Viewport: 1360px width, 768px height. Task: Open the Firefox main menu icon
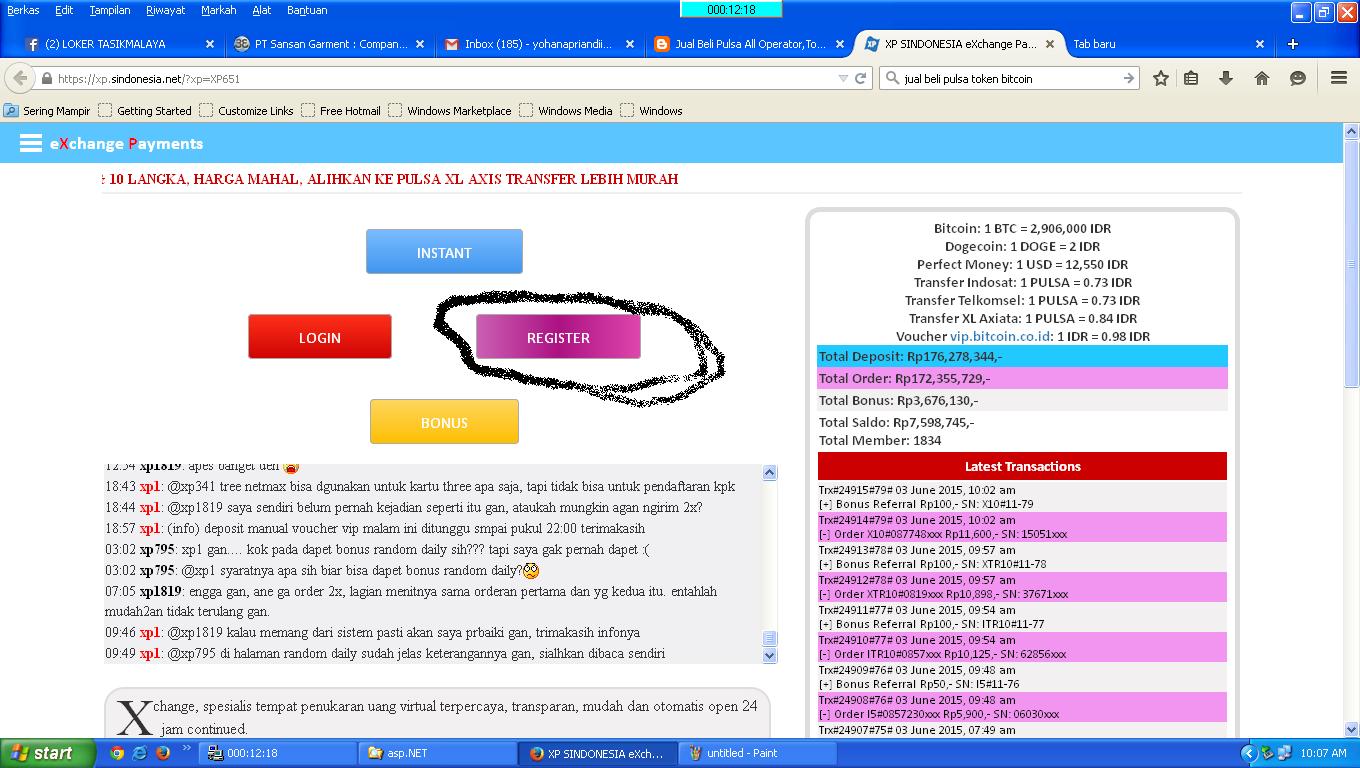(x=1339, y=78)
